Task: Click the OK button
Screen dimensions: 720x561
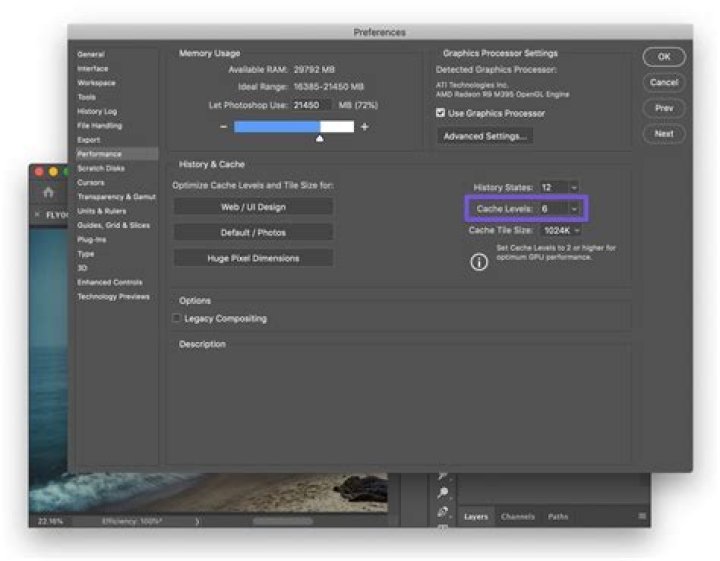Action: pyautogui.click(x=664, y=57)
